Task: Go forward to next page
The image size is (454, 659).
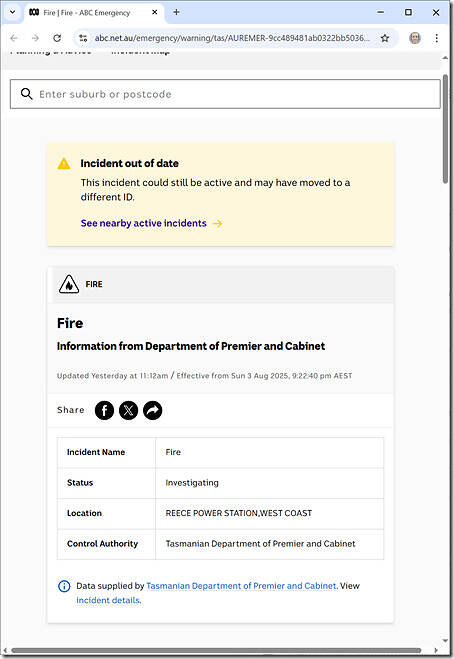Action: pos(35,38)
